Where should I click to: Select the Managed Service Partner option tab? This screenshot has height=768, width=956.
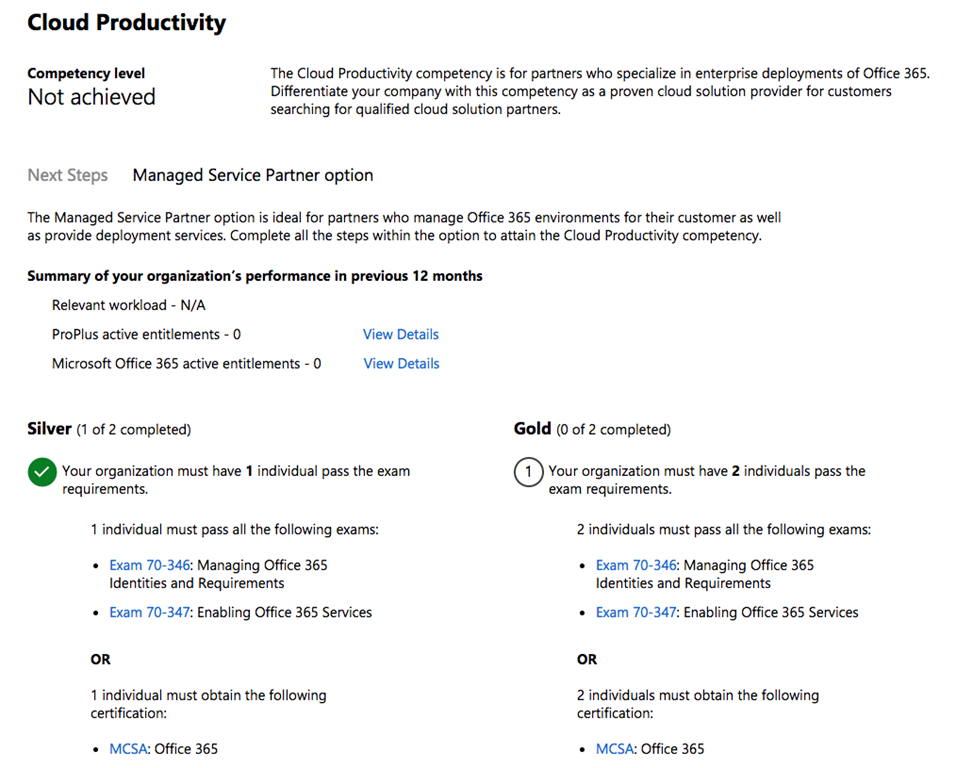[x=253, y=175]
